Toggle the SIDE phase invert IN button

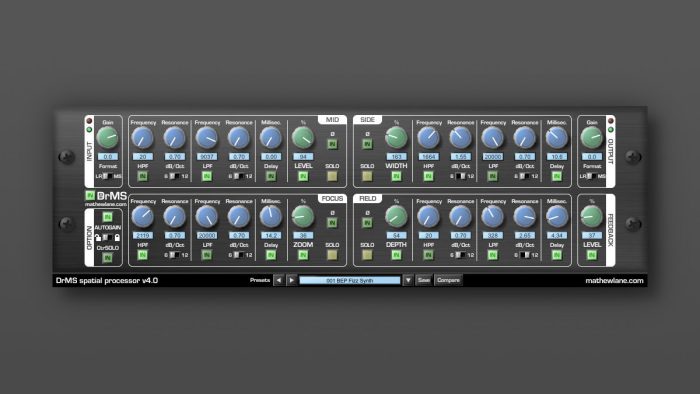tap(367, 144)
